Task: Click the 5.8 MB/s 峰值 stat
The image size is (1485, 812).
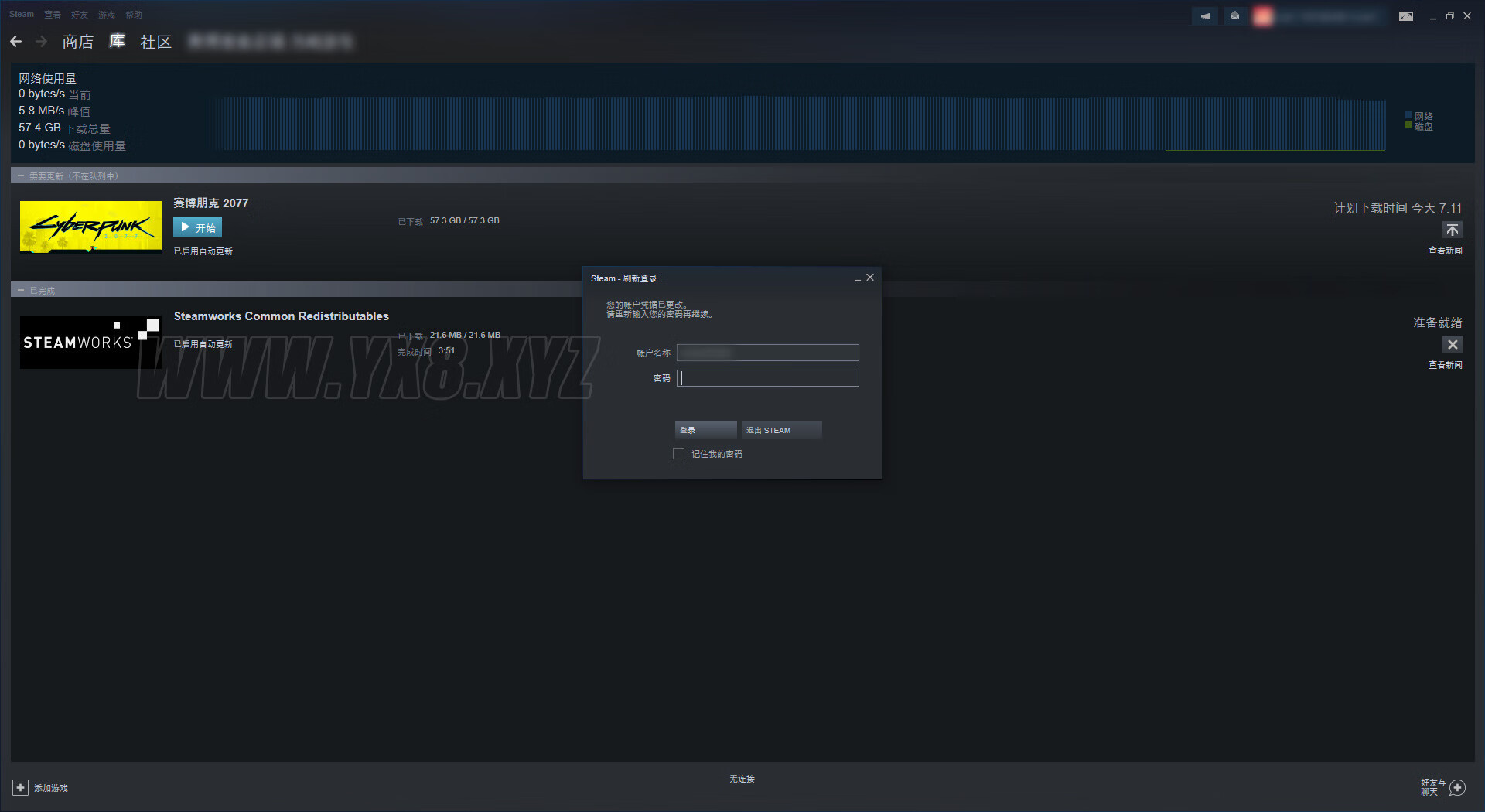Action: (x=54, y=111)
